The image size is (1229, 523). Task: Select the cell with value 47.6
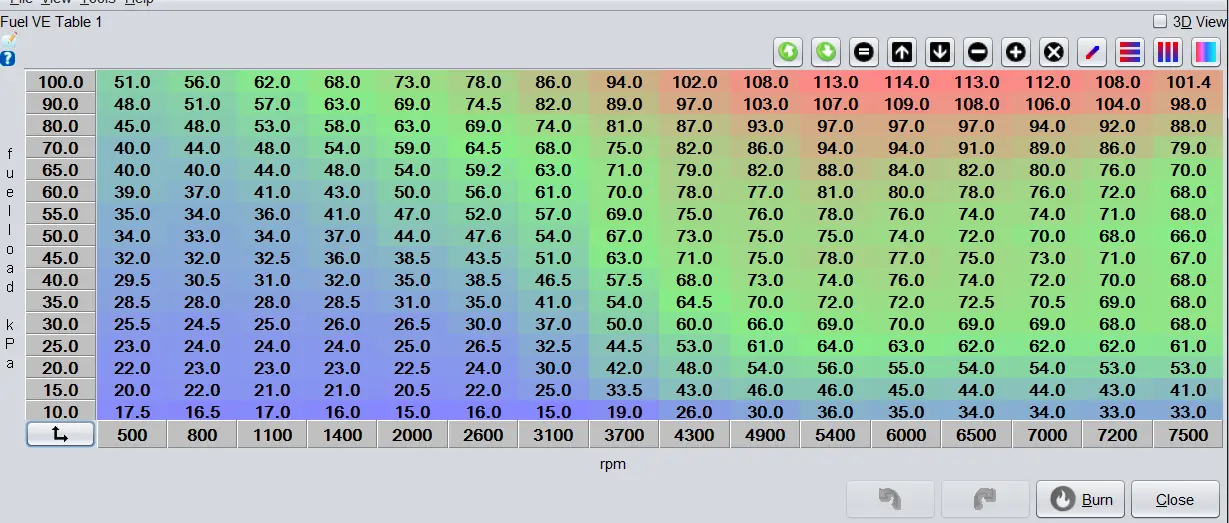[x=484, y=236]
